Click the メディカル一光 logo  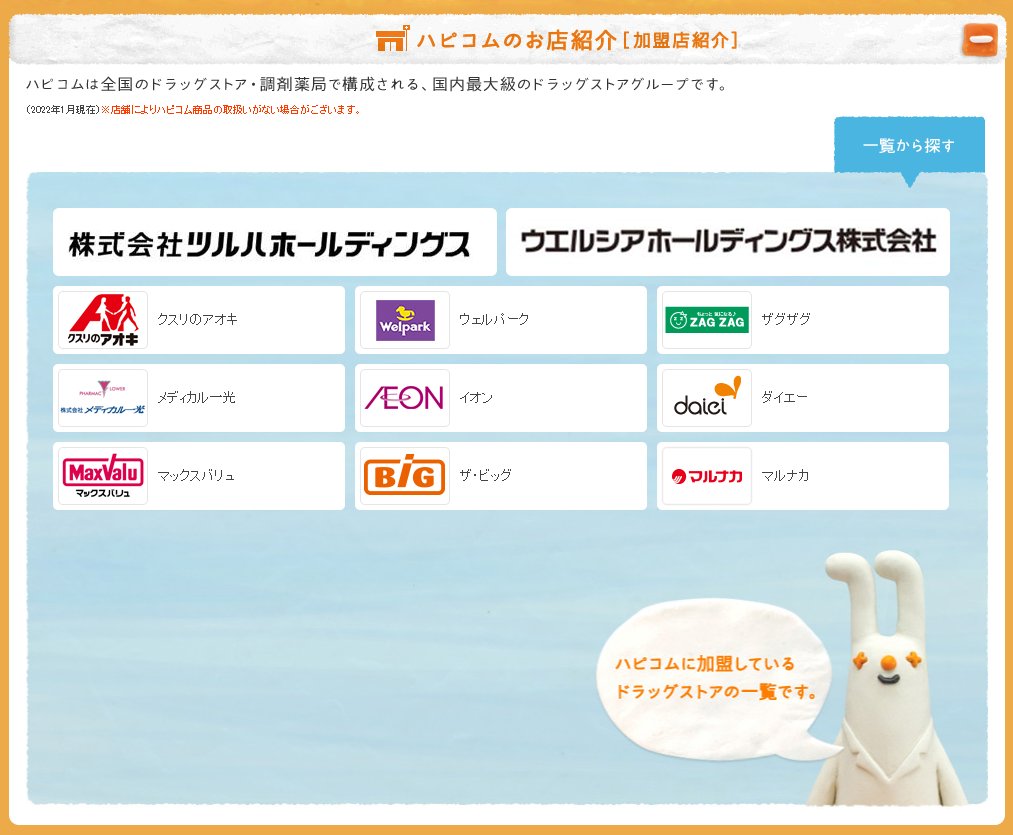103,398
